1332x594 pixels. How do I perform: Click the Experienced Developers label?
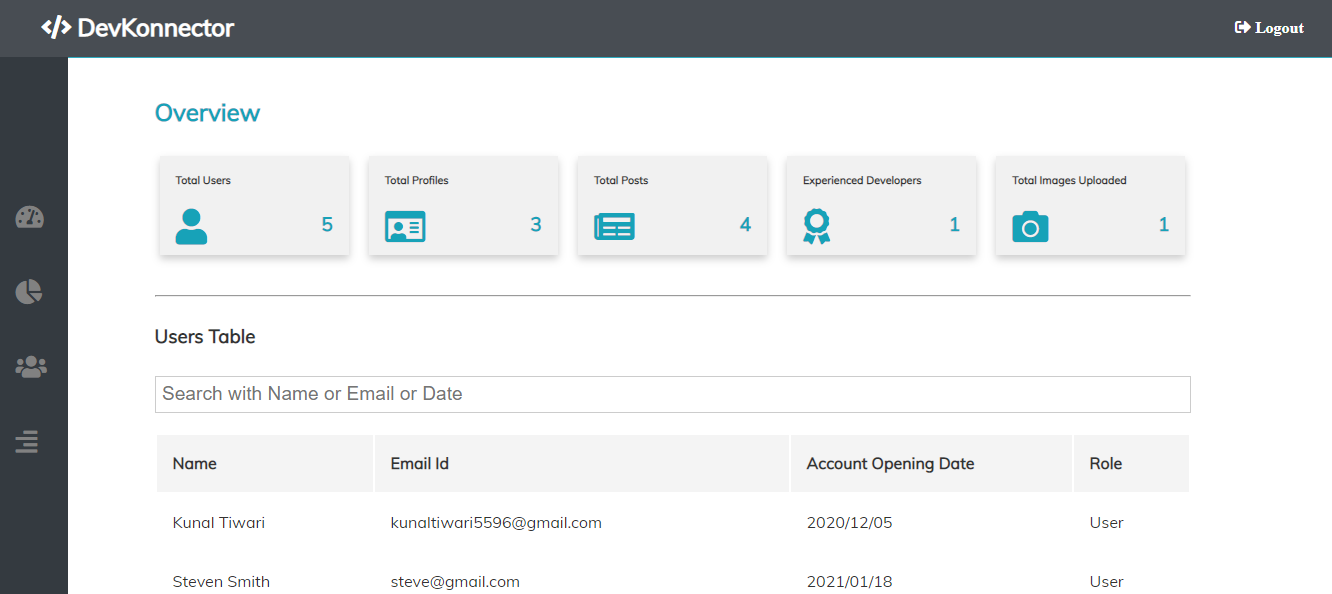(x=862, y=181)
